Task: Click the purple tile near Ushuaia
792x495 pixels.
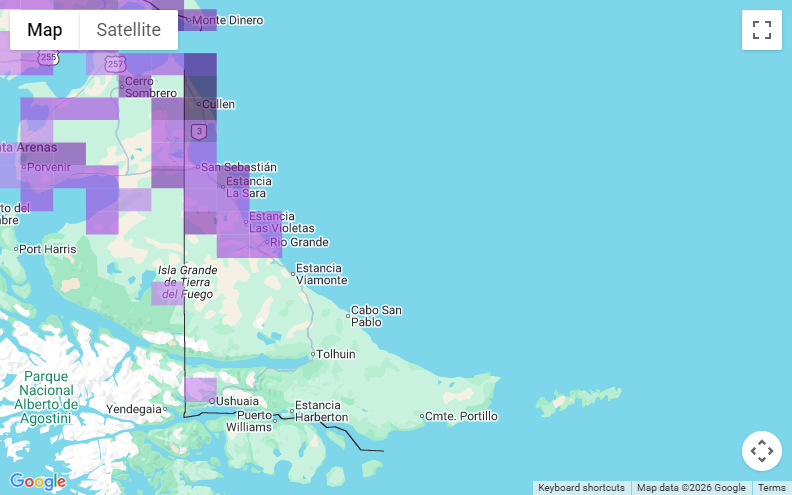Action: click(x=200, y=388)
